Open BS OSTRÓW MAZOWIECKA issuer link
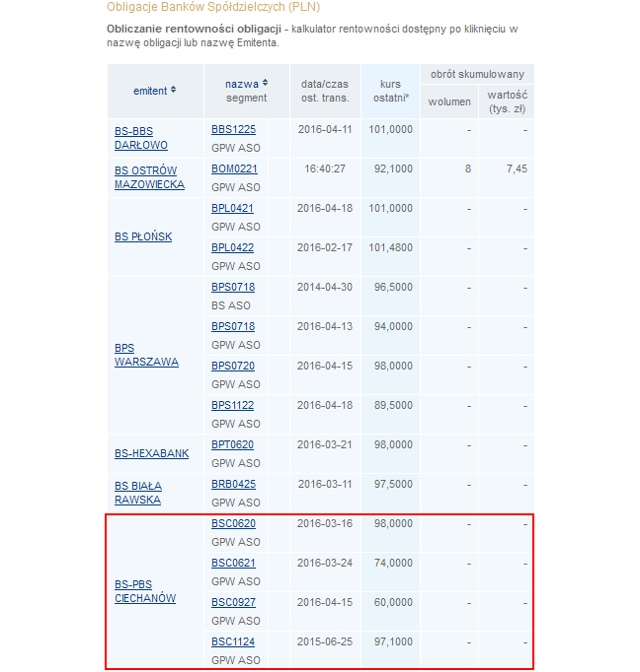 149,177
